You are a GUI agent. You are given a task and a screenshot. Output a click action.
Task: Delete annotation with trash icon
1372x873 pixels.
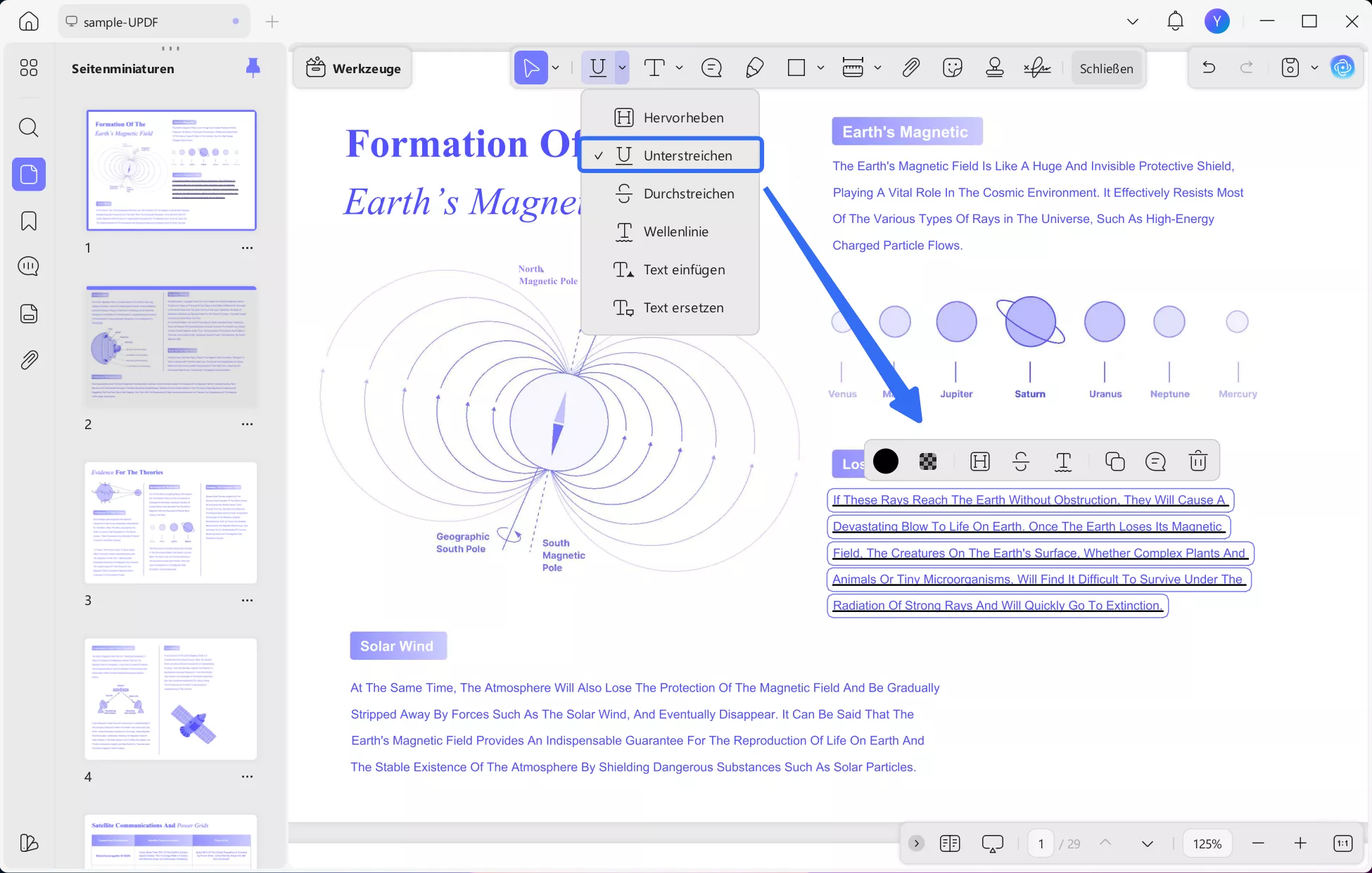coord(1198,461)
